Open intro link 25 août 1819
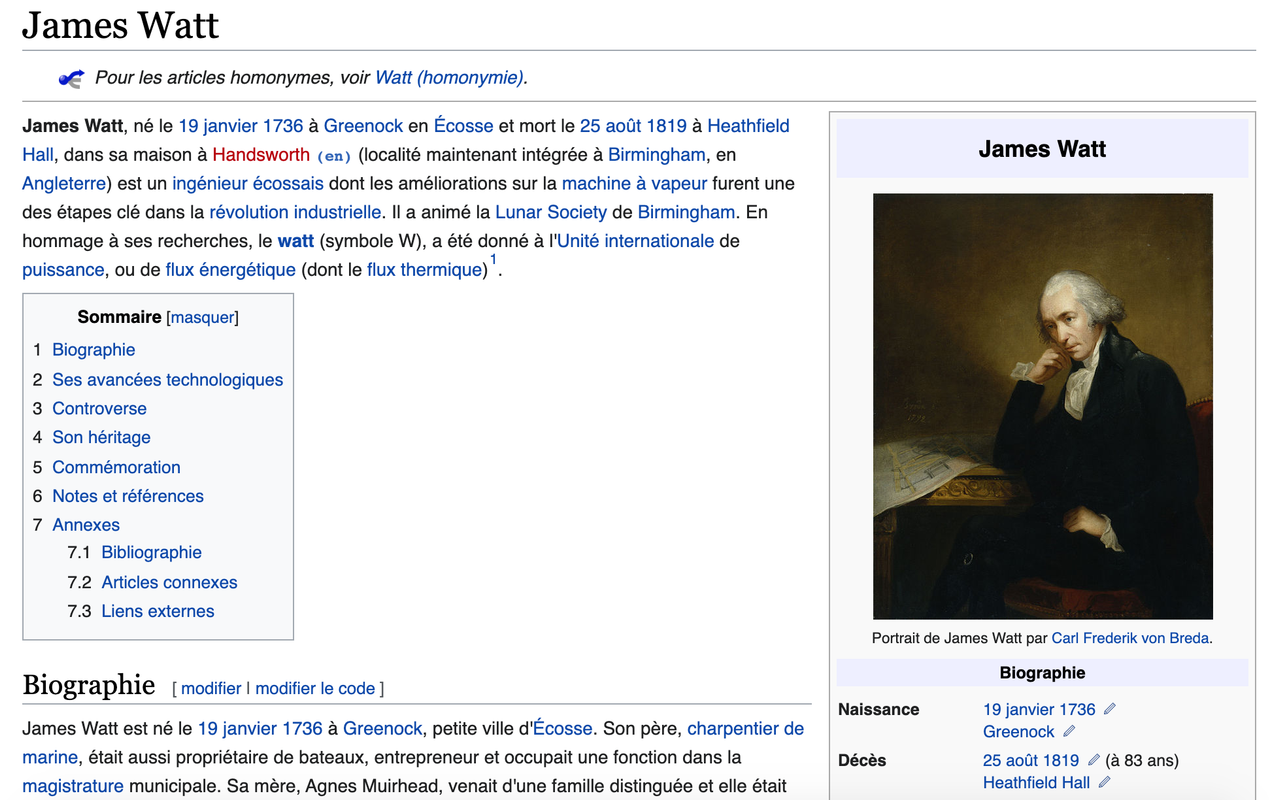The image size is (1272, 800). tap(633, 126)
